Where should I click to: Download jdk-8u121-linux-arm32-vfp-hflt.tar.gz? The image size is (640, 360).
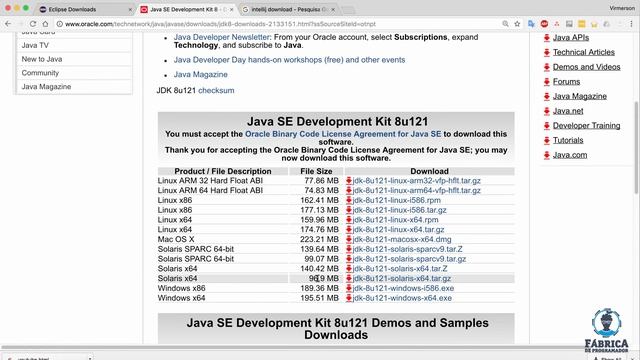(416, 180)
